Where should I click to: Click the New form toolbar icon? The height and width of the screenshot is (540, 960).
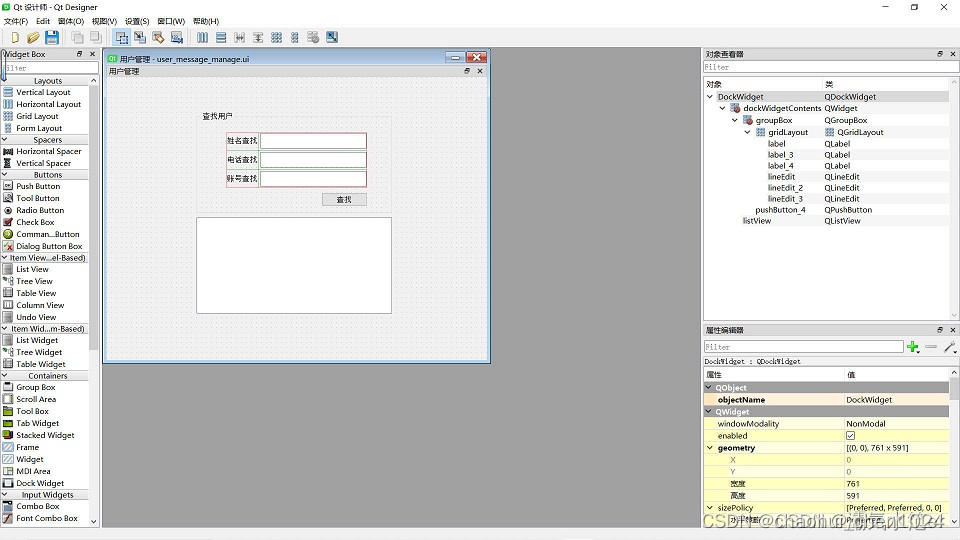pos(15,37)
